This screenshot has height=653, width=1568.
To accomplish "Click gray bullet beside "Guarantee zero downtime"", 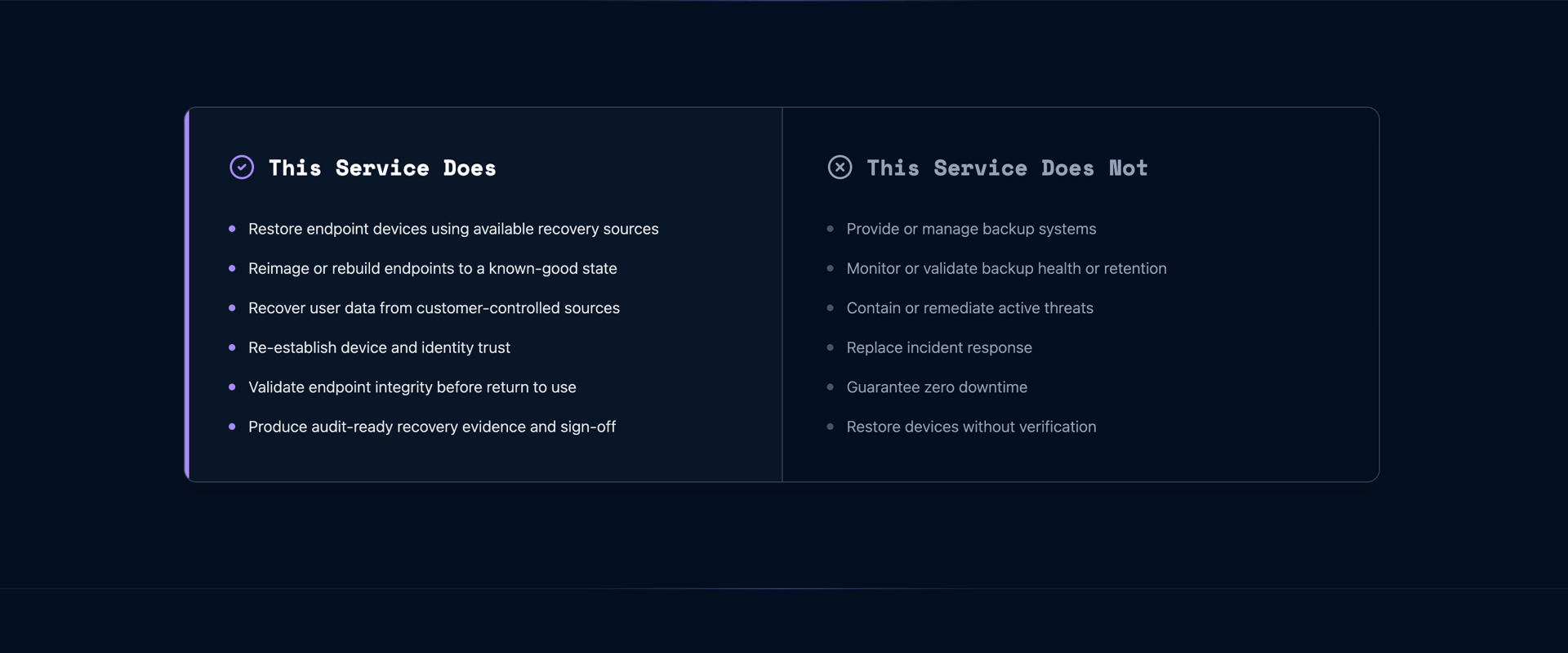I will tap(830, 387).
